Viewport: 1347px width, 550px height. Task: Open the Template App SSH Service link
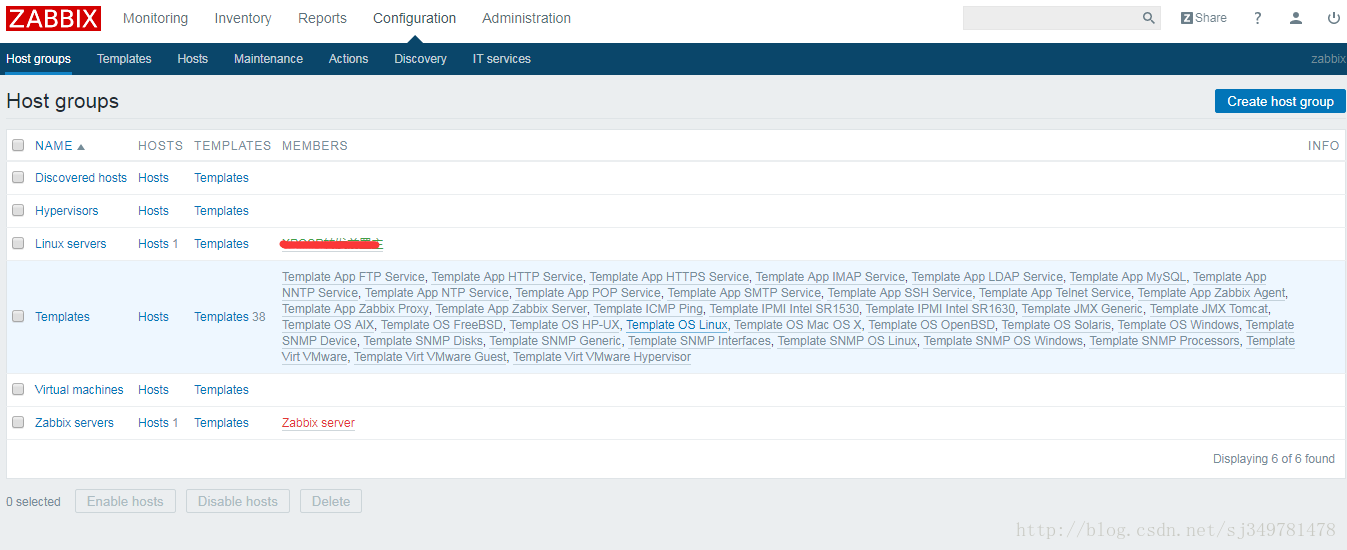900,293
